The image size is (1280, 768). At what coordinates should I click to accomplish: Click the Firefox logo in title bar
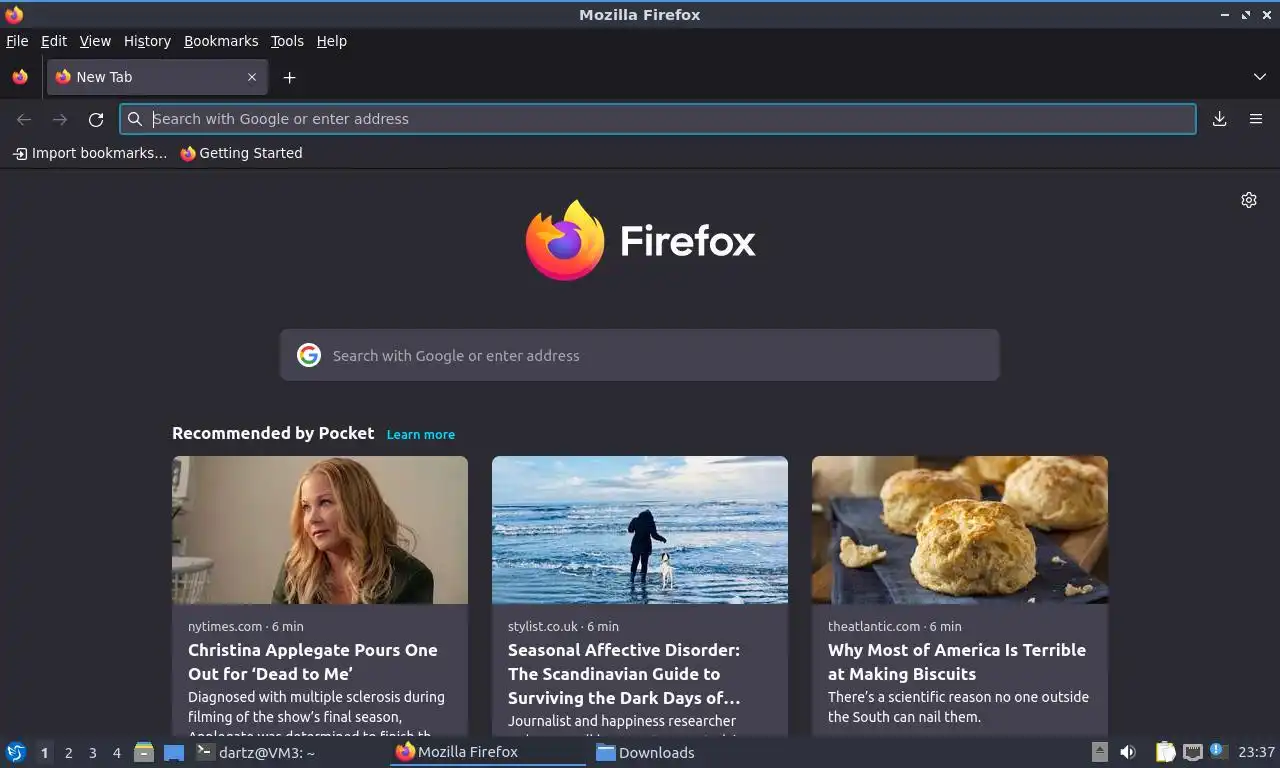pyautogui.click(x=14, y=14)
